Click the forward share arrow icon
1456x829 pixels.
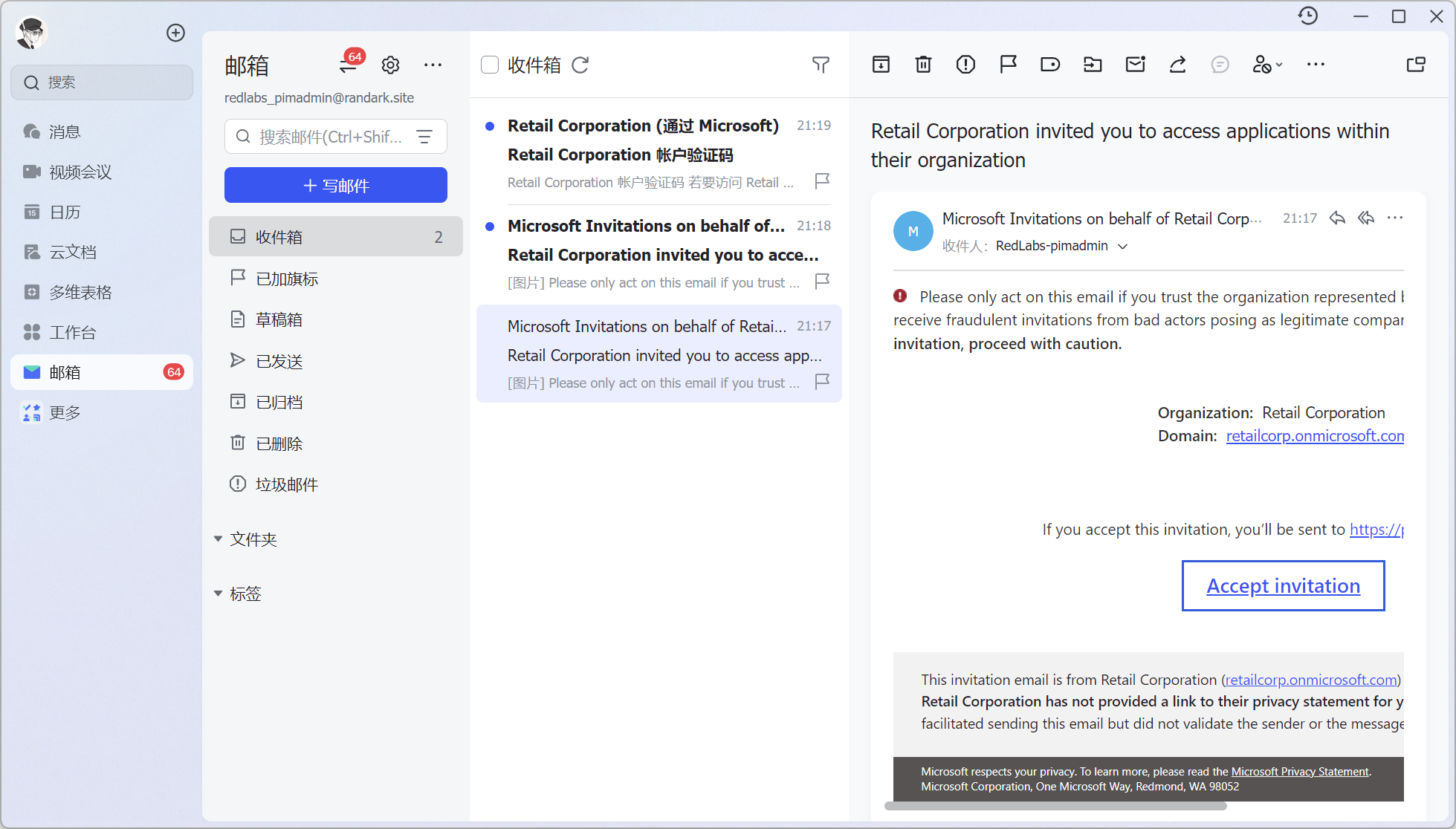[1177, 65]
